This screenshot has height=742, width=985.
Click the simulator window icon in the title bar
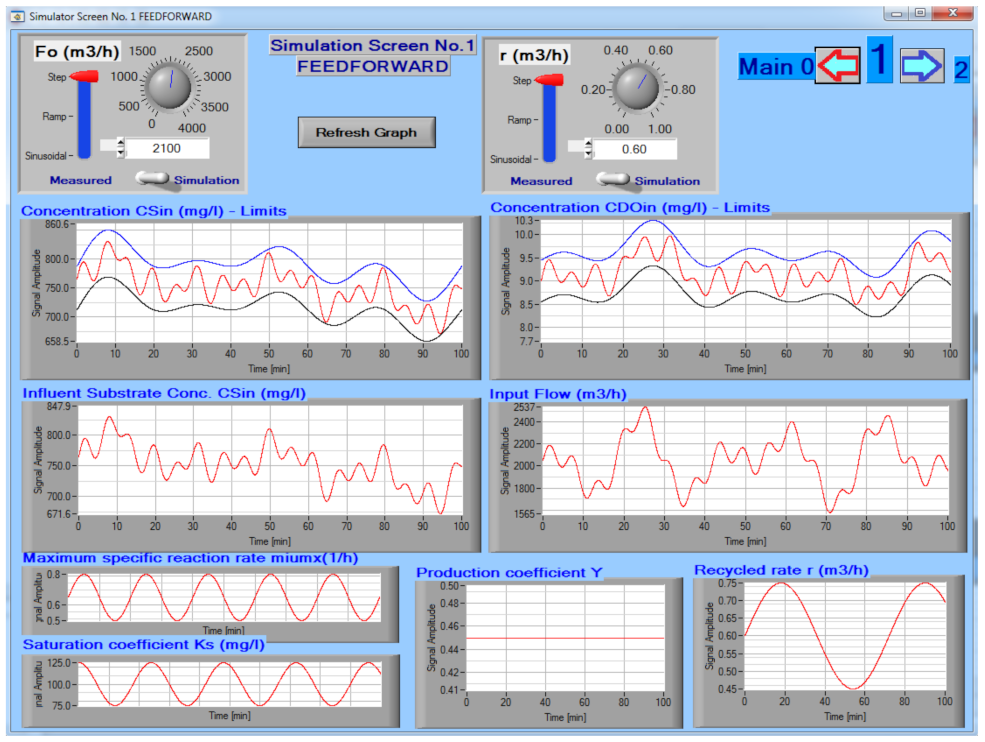click(18, 16)
